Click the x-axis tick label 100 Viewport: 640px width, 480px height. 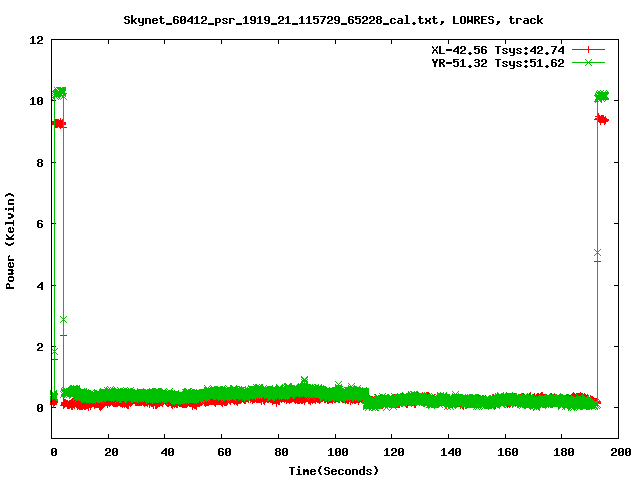tap(338, 452)
